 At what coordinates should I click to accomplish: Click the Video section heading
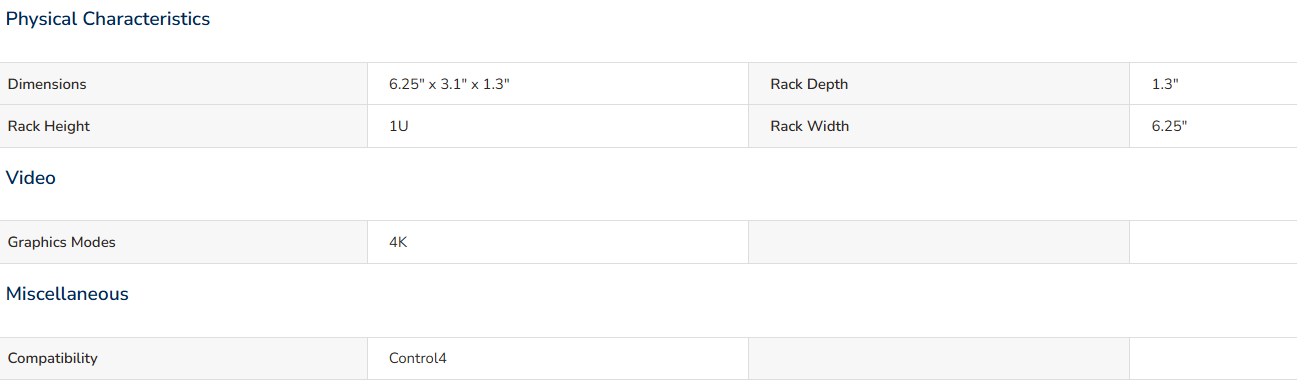point(31,178)
